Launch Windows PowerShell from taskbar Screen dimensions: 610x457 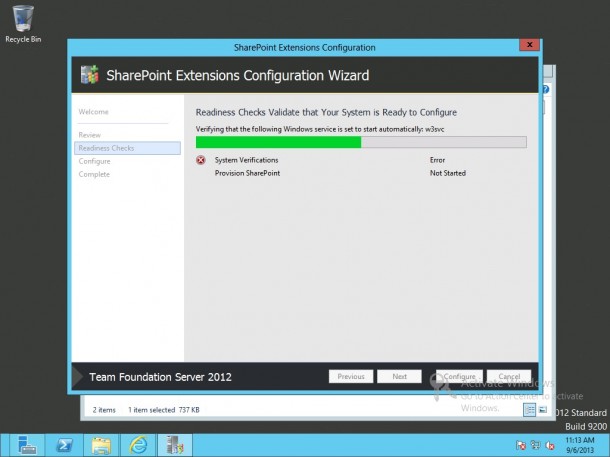[x=64, y=445]
